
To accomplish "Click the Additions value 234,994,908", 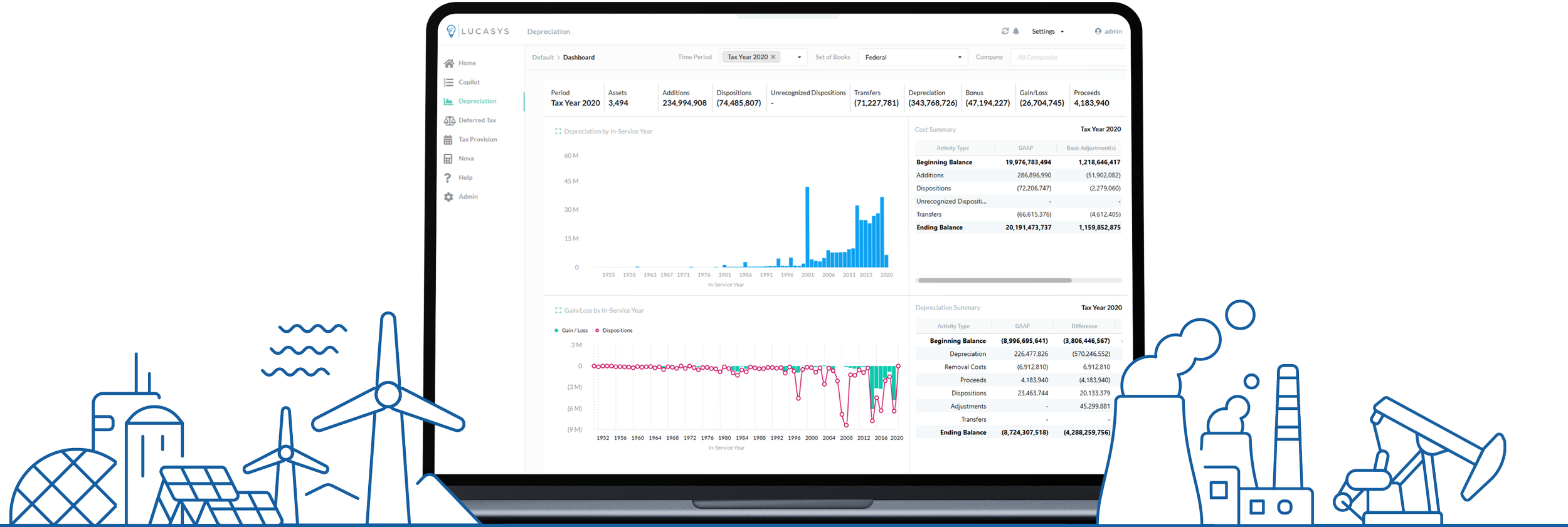I will tap(684, 103).
